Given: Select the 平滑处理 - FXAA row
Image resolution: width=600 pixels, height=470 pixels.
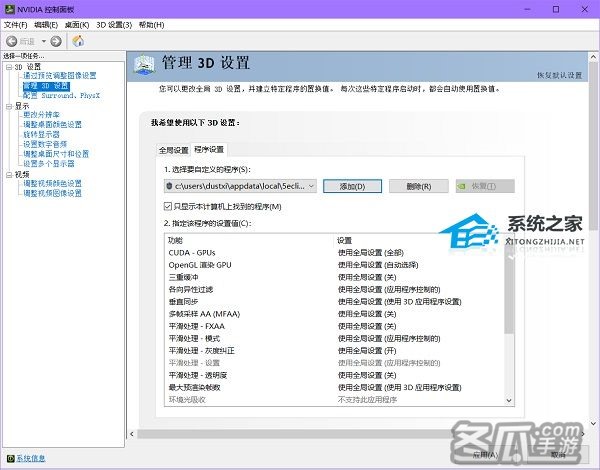Looking at the screenshot, I should 334,326.
